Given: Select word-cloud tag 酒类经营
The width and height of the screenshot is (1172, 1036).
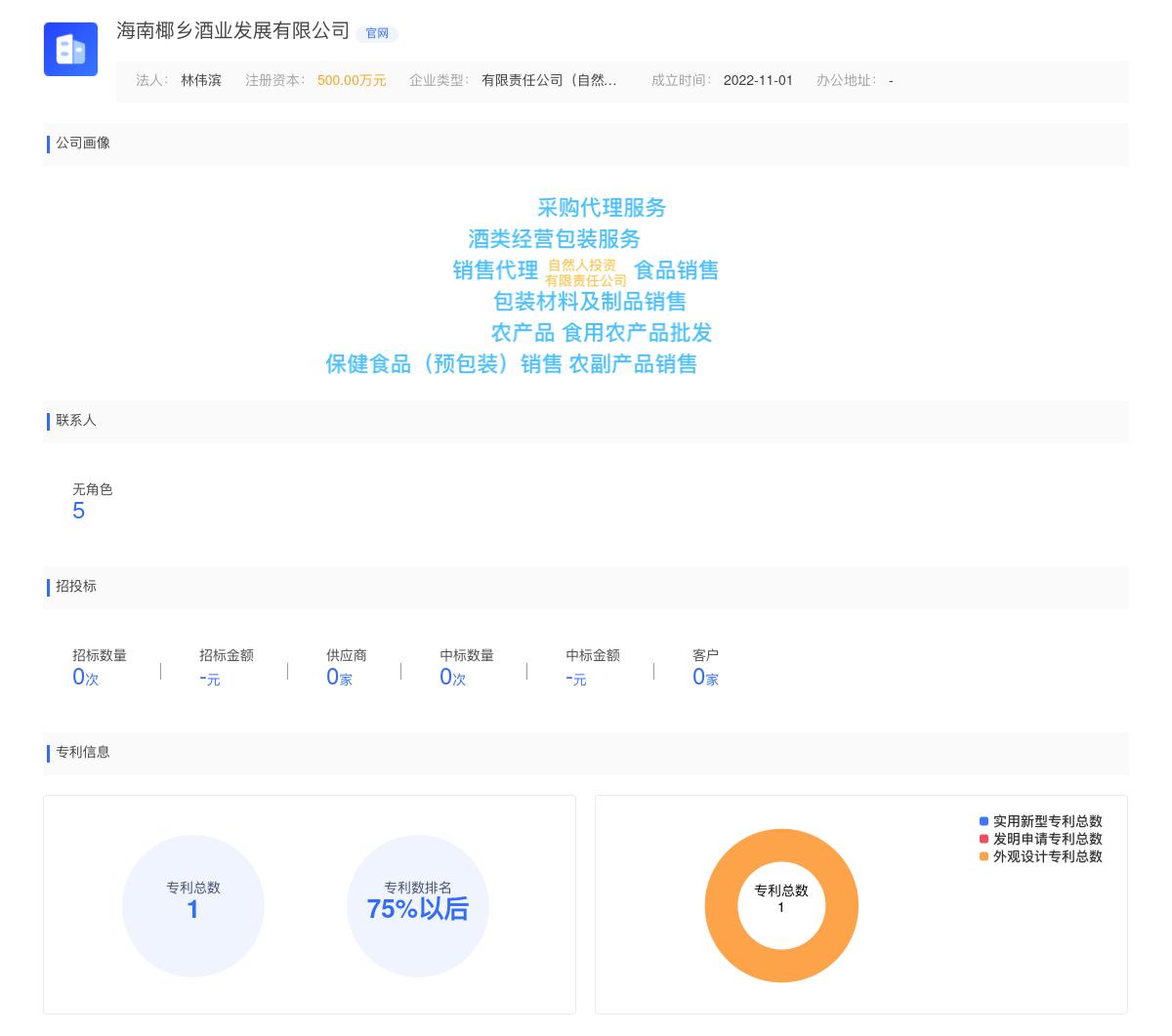Looking at the screenshot, I should [511, 239].
